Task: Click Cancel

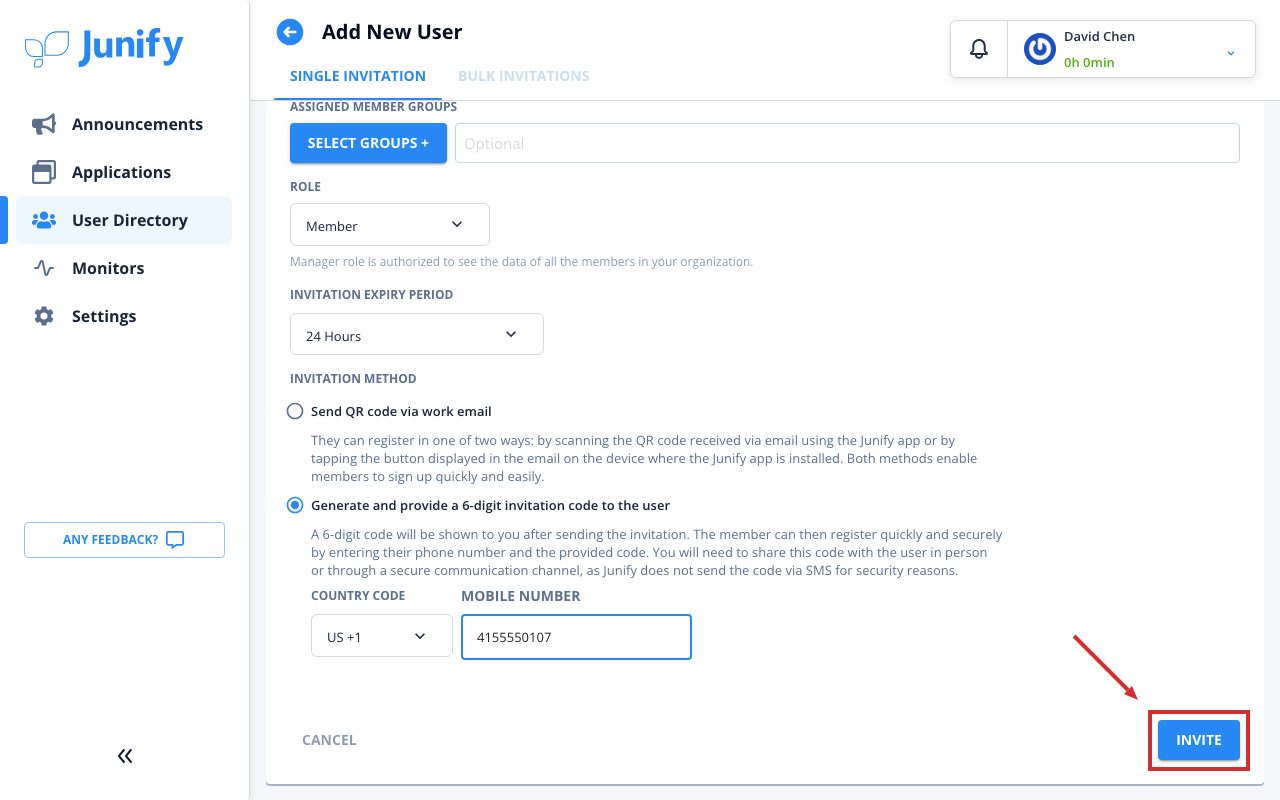Action: [x=329, y=740]
